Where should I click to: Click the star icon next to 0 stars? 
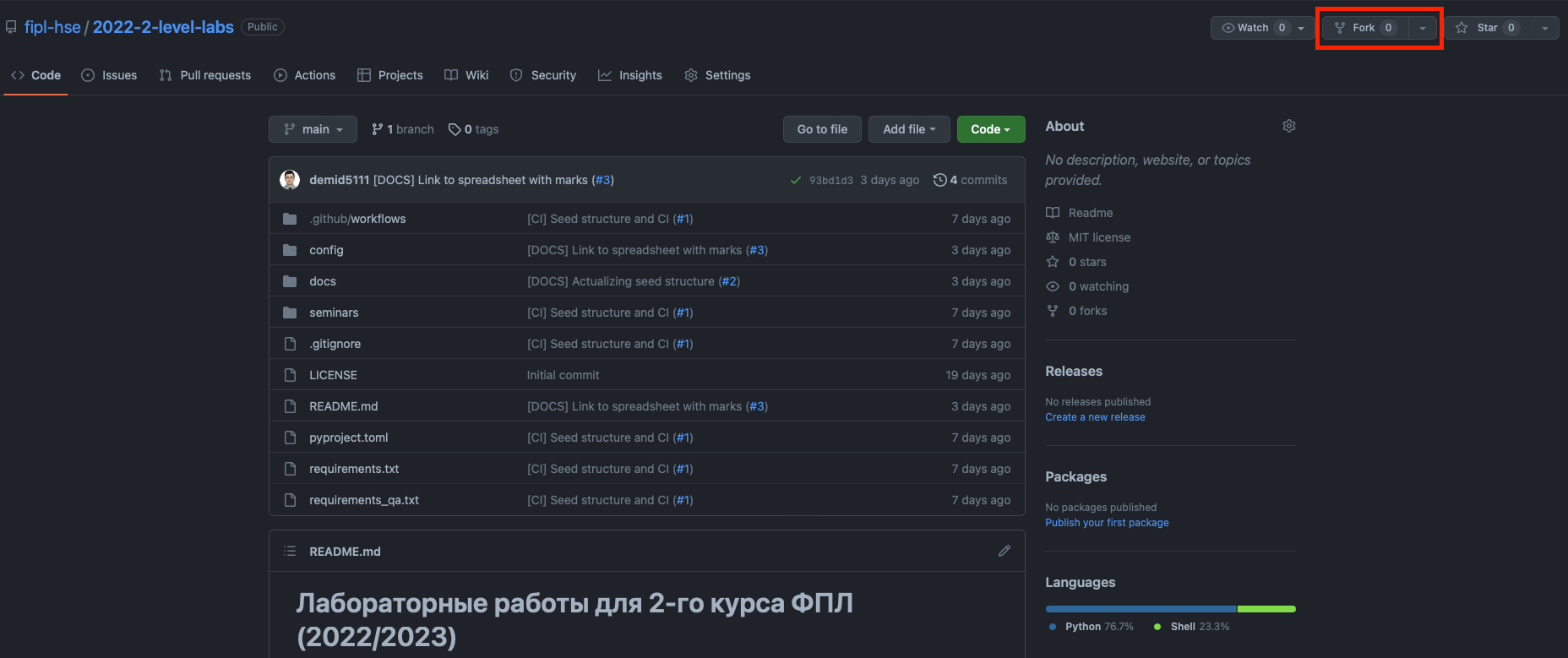1053,262
